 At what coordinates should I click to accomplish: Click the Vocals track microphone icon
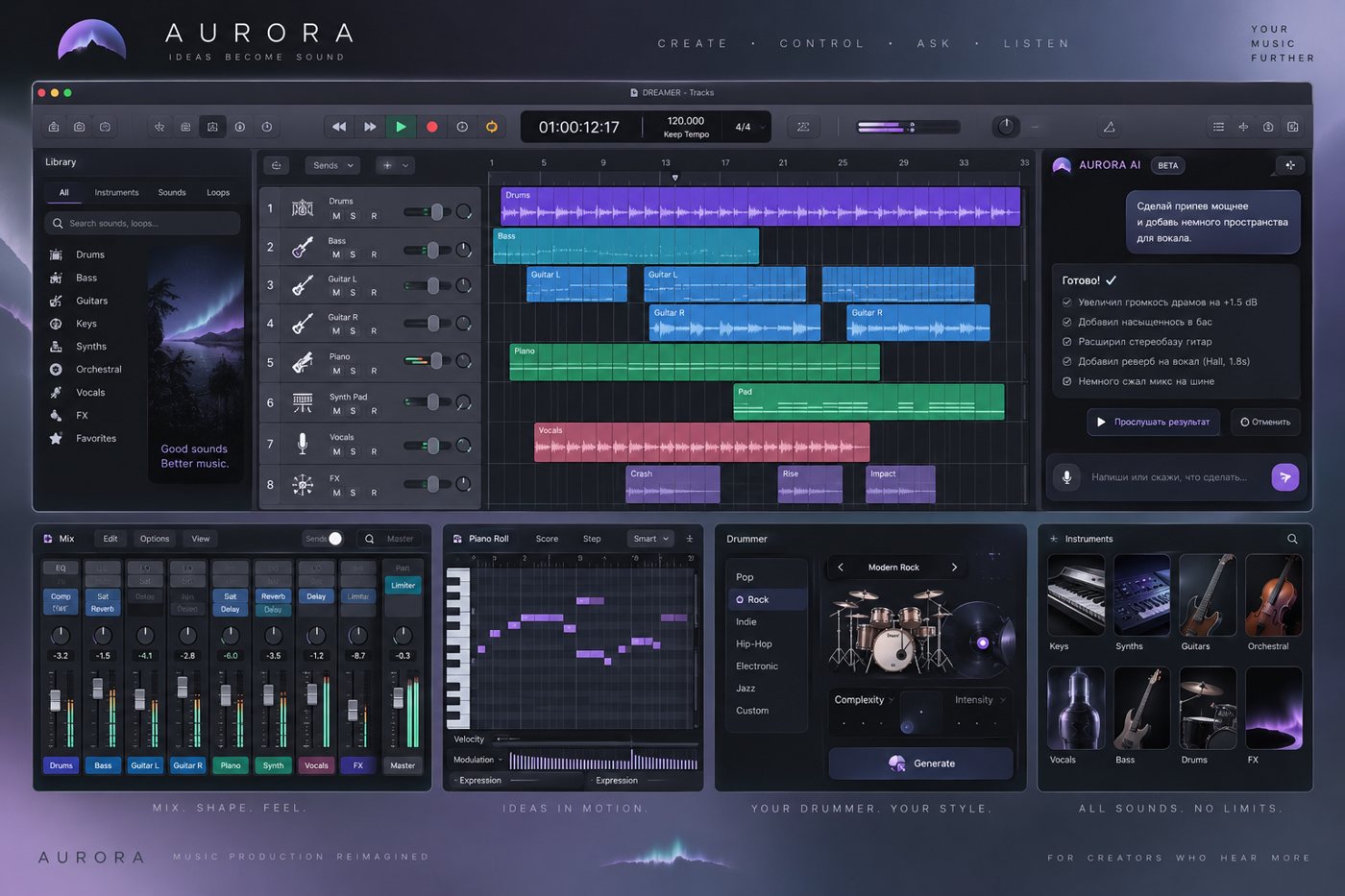[303, 443]
